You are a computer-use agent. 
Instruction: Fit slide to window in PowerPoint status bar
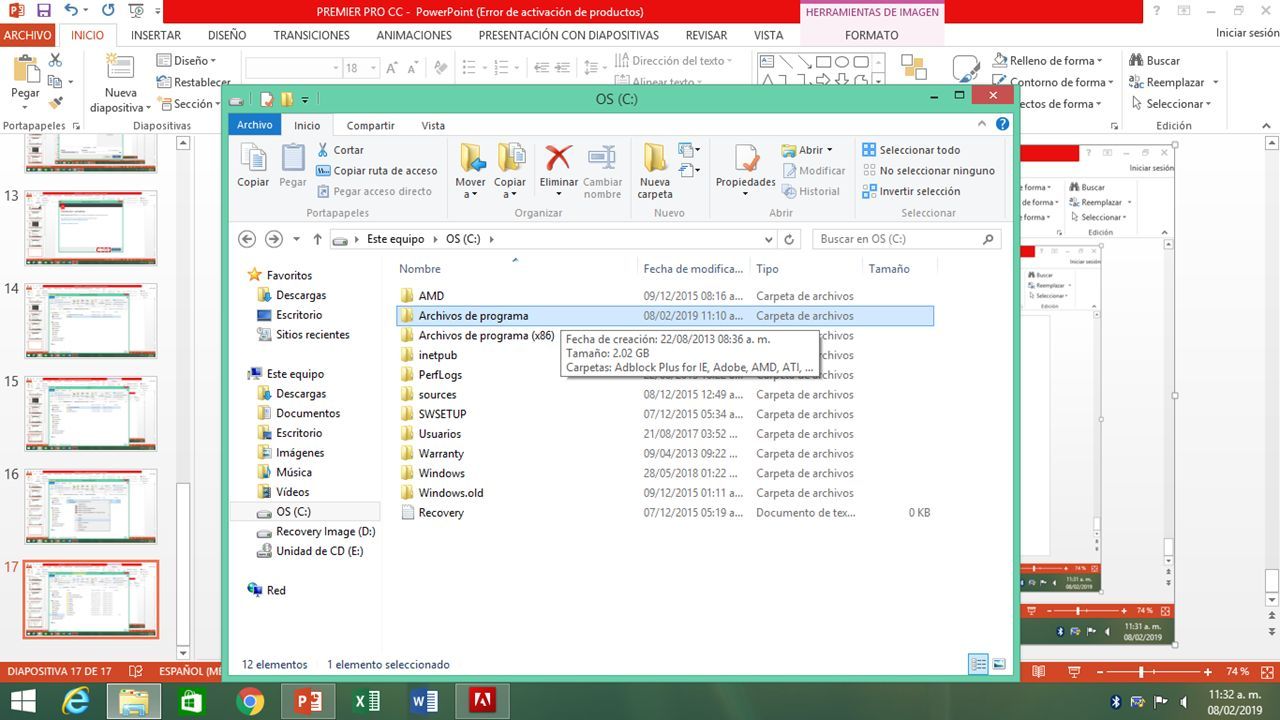click(x=1267, y=671)
